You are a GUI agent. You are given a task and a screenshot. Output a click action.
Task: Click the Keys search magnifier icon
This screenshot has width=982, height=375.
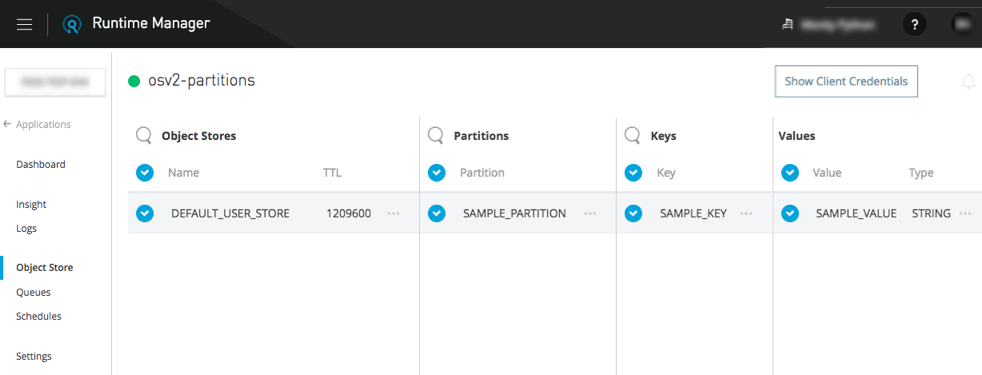(633, 135)
